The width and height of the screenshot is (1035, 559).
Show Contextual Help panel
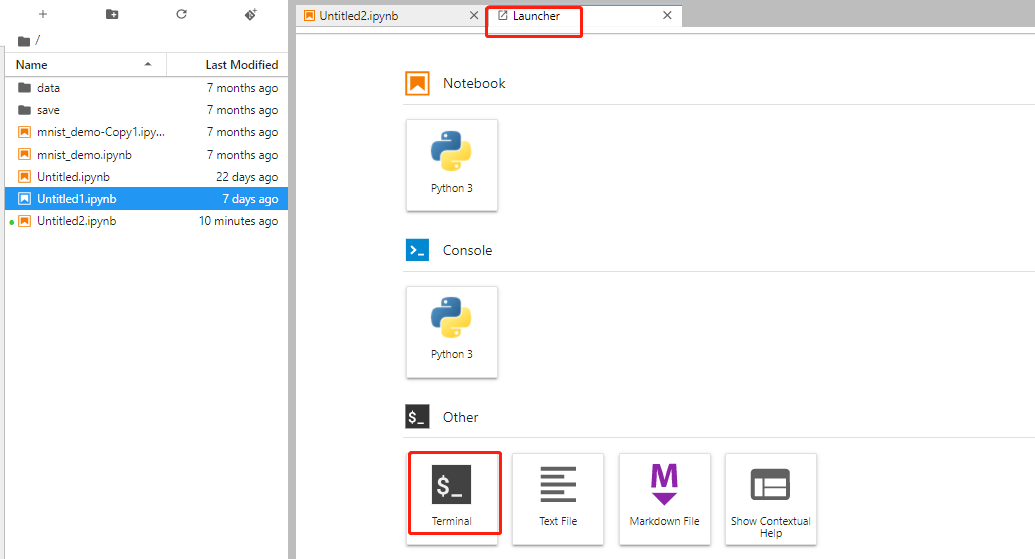click(x=770, y=498)
